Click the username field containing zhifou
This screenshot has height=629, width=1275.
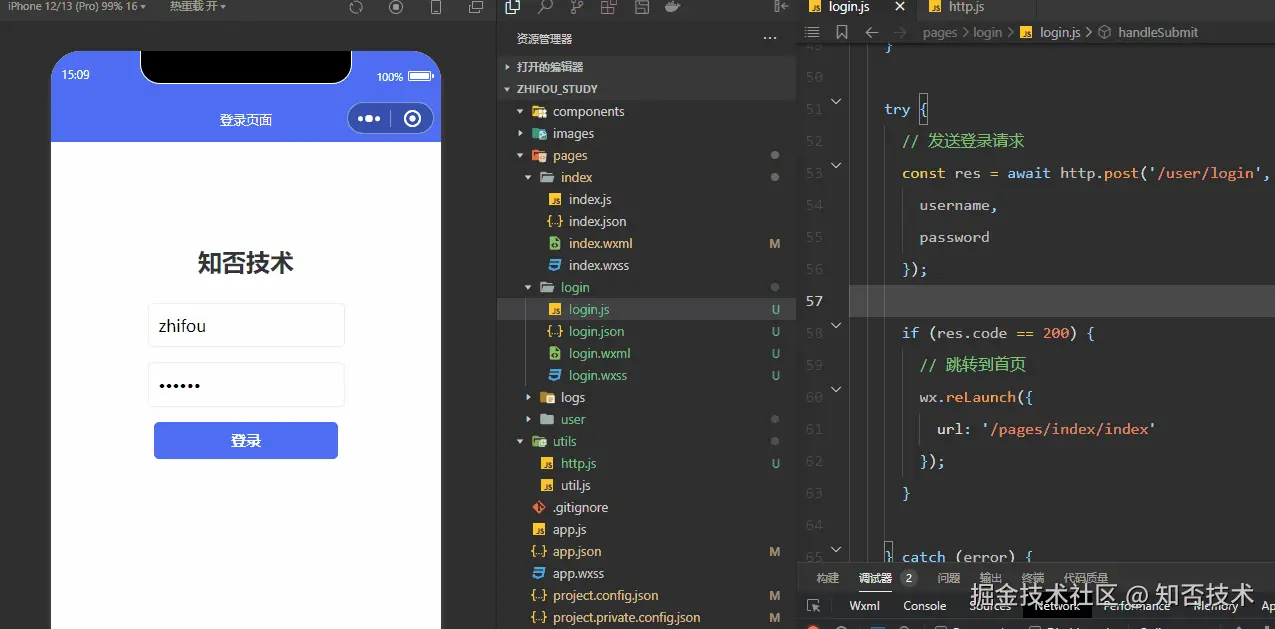246,326
